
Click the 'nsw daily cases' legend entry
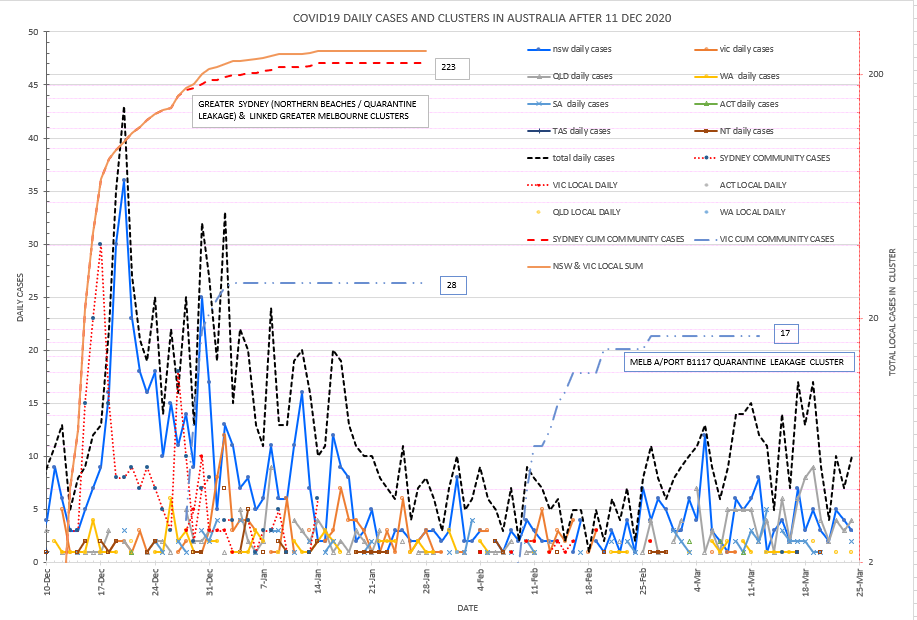[x=569, y=49]
